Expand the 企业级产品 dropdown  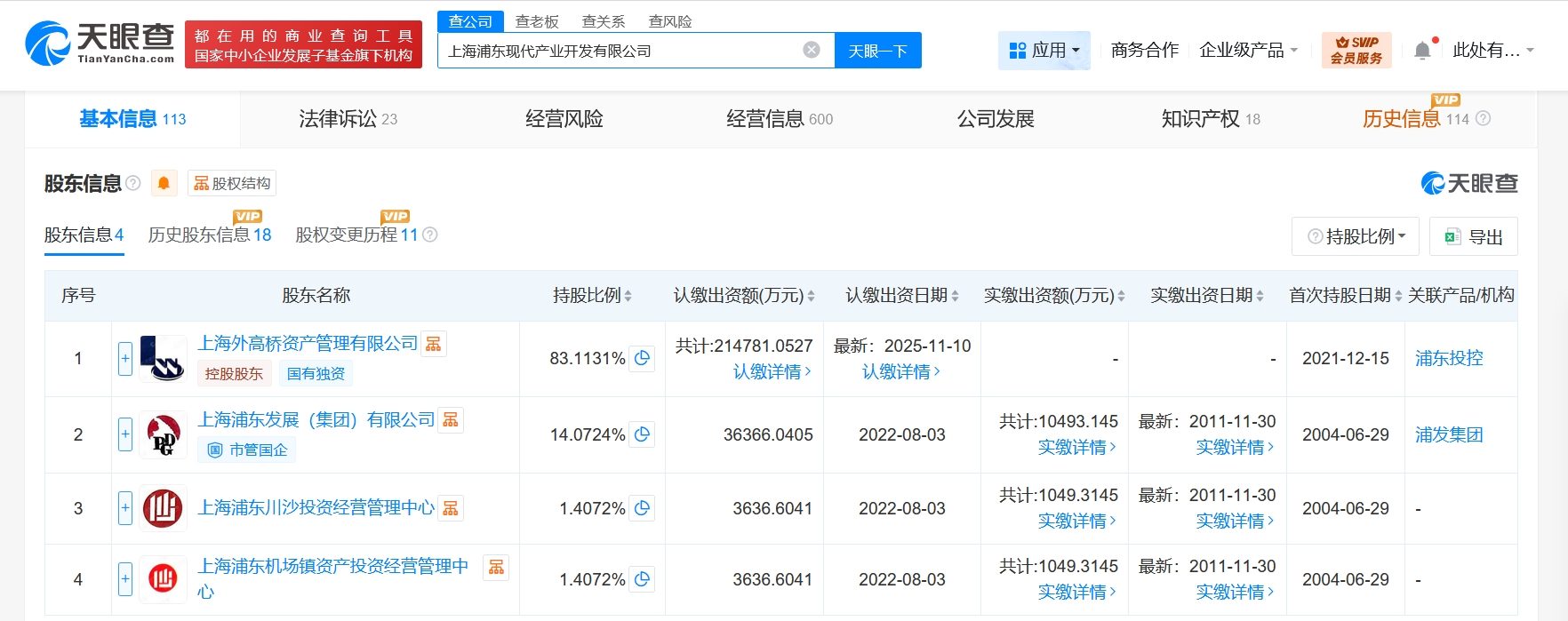click(x=1248, y=51)
